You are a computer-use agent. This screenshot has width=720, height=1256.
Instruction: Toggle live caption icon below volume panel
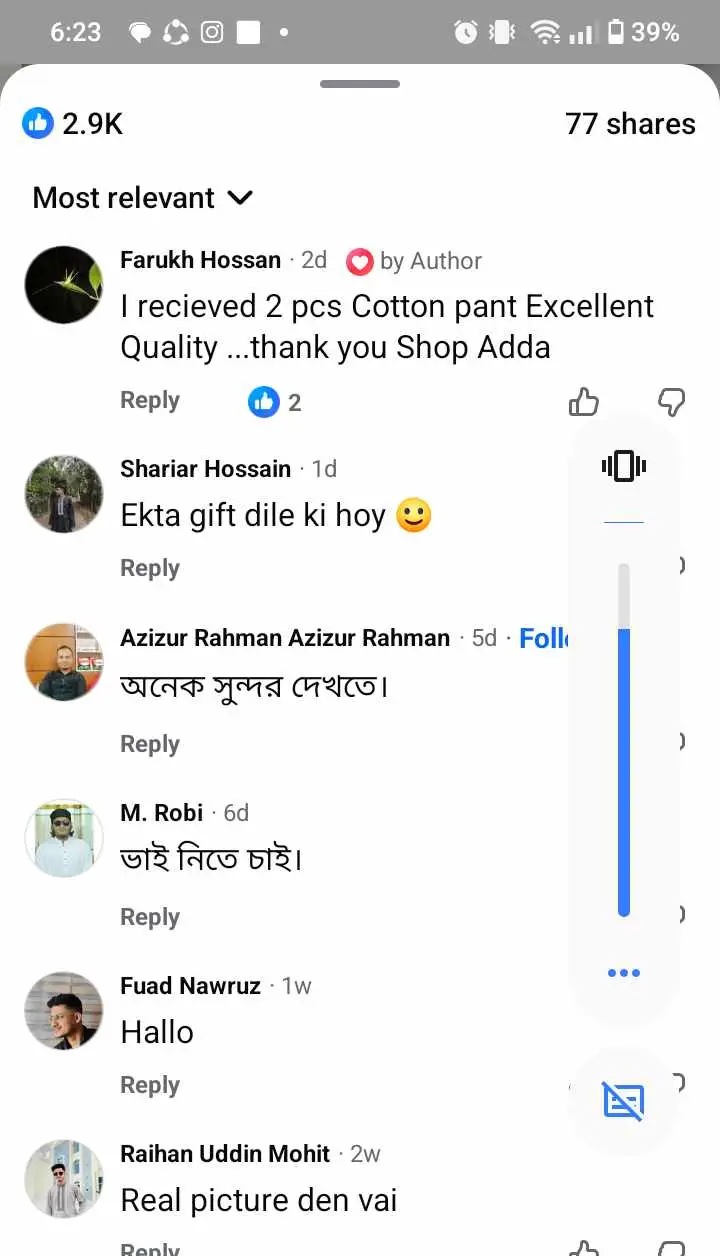(624, 1101)
